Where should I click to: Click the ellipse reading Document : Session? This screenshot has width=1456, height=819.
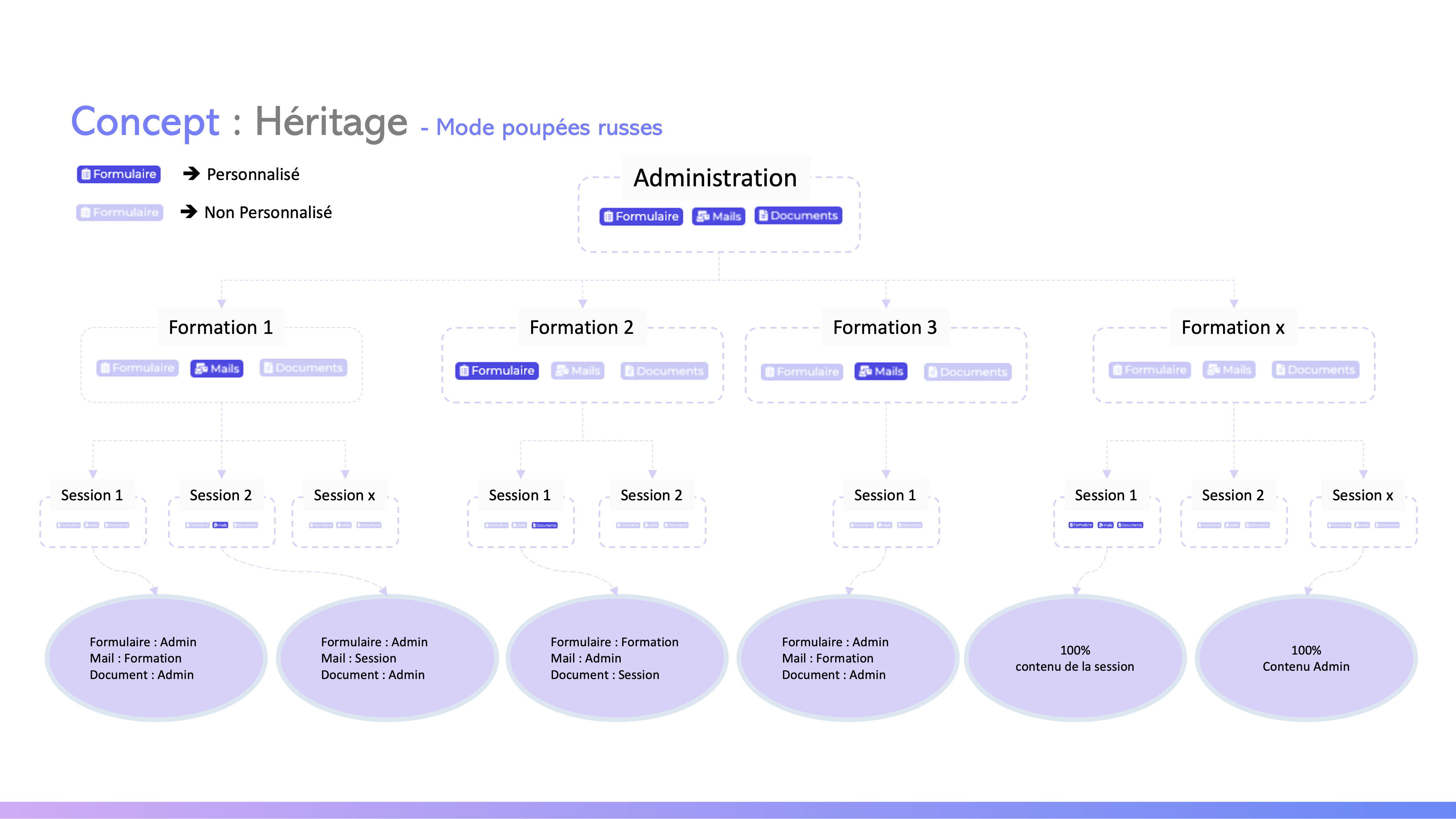[x=616, y=658]
